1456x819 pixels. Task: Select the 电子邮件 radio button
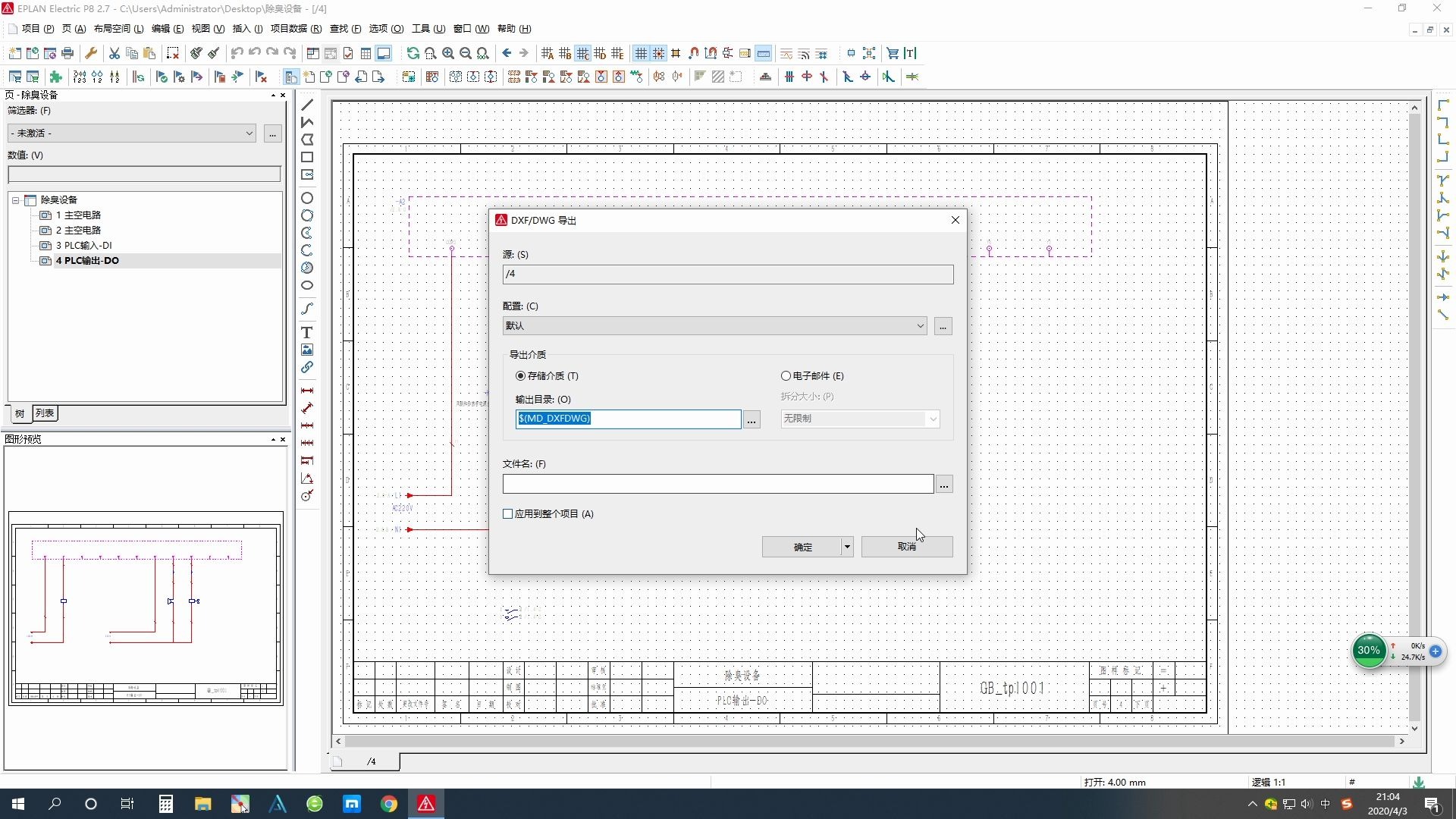(x=786, y=376)
